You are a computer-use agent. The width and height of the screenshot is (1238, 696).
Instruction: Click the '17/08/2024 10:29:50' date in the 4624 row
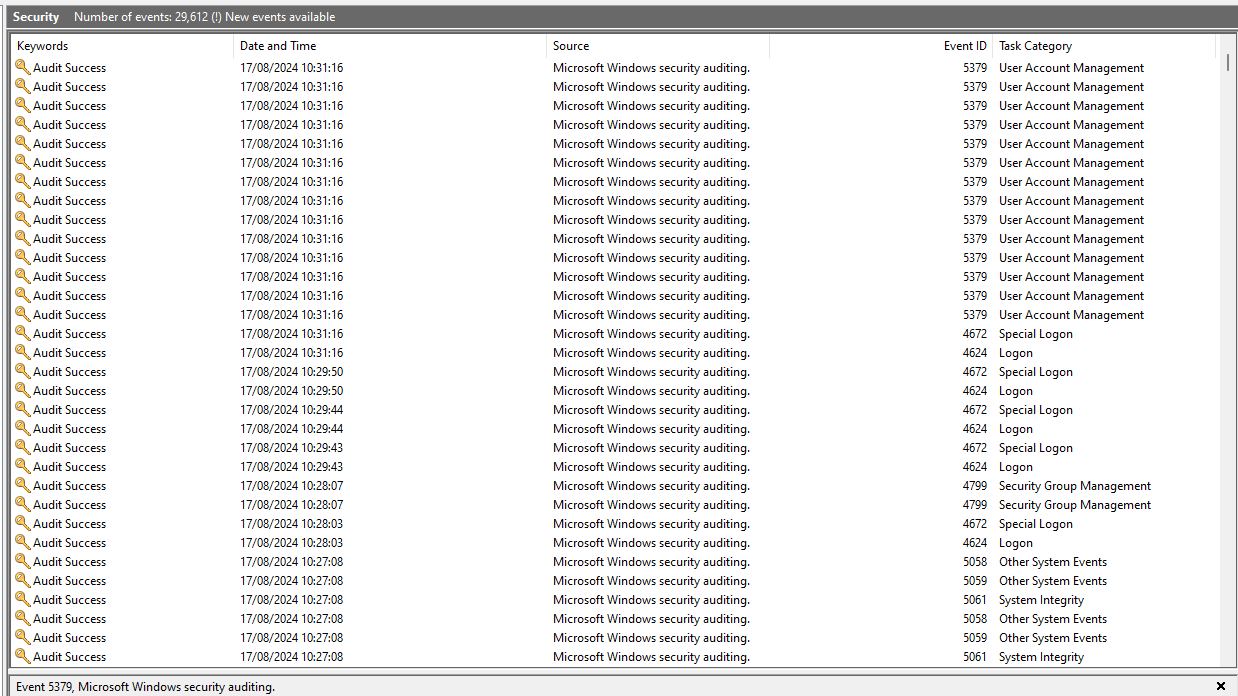tap(291, 391)
